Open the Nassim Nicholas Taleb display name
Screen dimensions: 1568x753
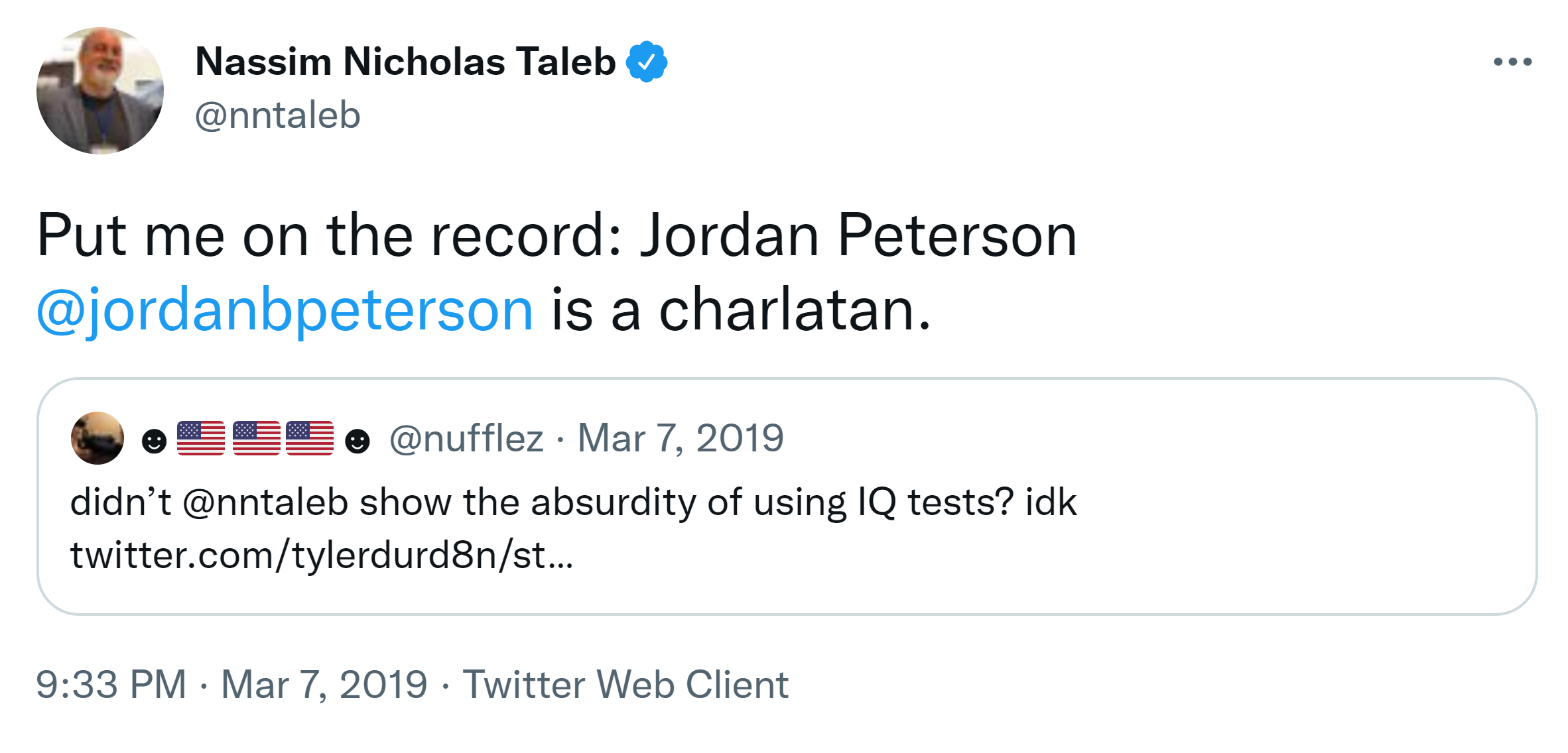(405, 62)
